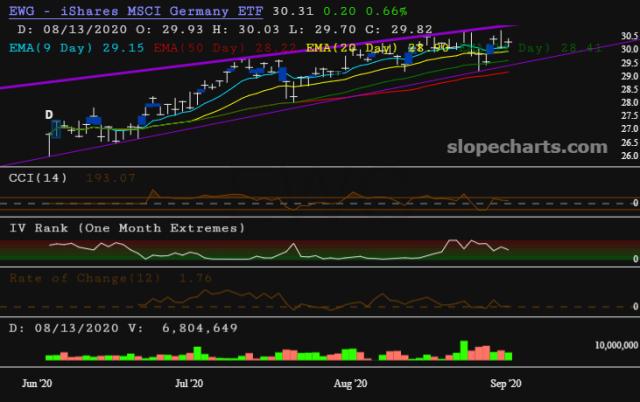The width and height of the screenshot is (640, 402).
Task: Click the IV Rank (One Month Extremes) label
Action: coord(128,228)
